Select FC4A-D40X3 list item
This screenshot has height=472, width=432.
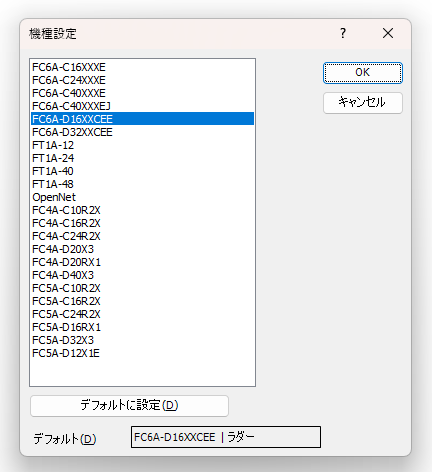142,275
